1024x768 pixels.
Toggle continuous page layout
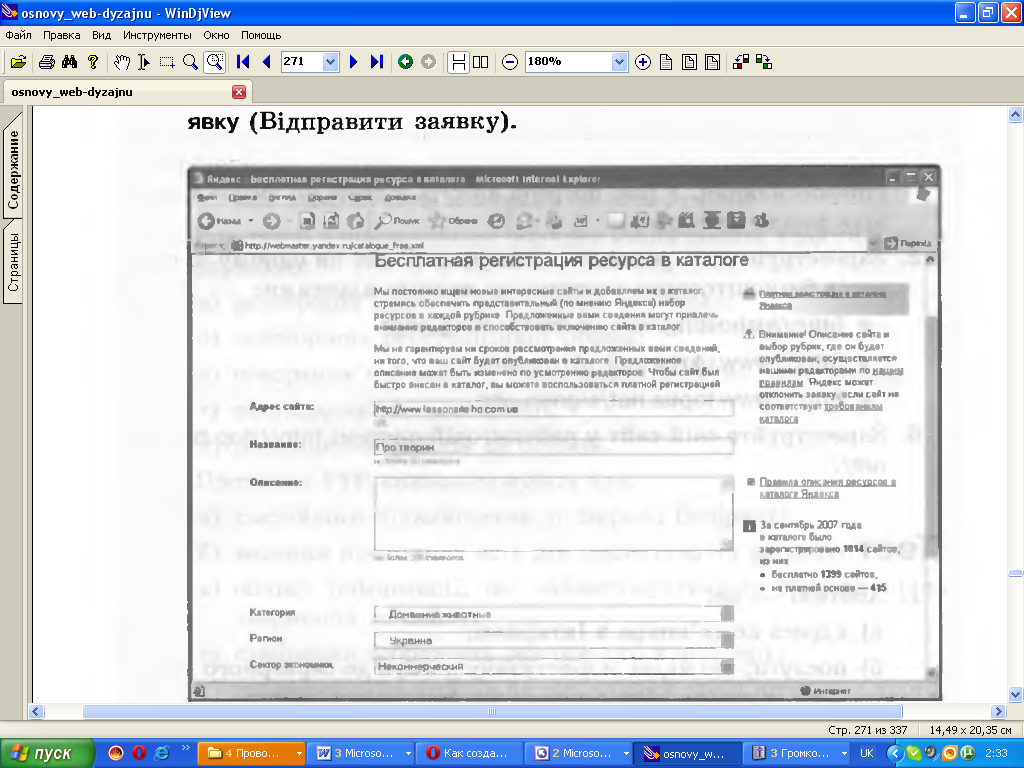click(x=458, y=62)
